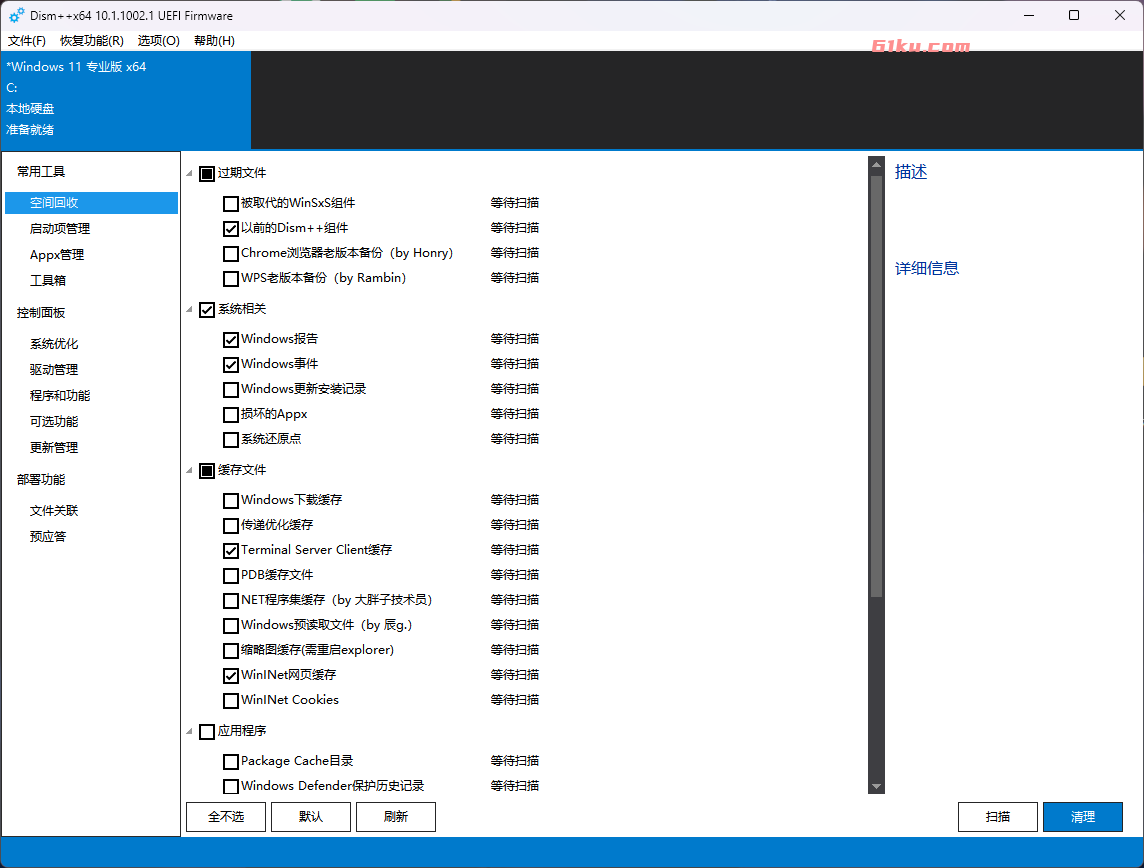Click 等待扫描 status beside WinINet Cookies
1144x868 pixels.
(514, 700)
